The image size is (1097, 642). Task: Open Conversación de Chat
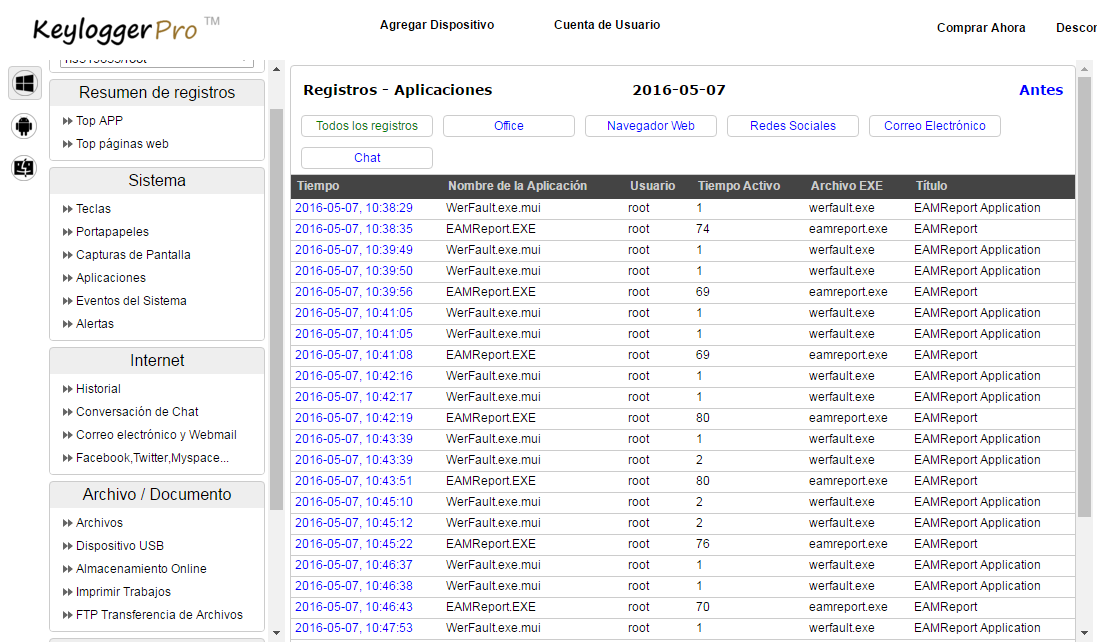[137, 413]
